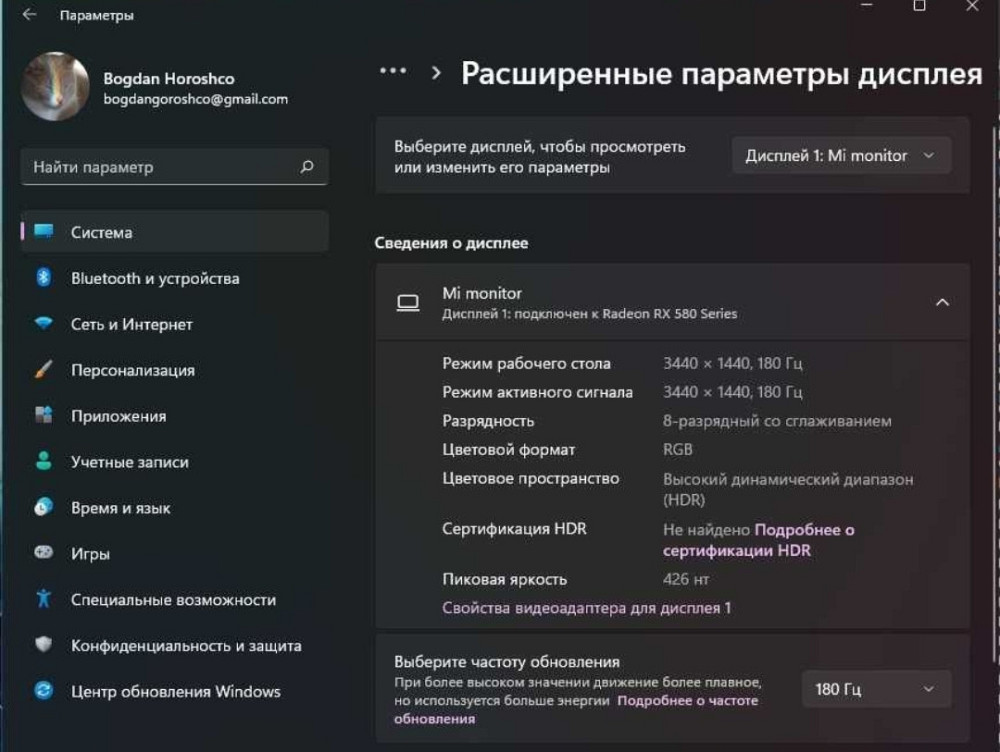Screen dimensions: 1000x752
Task: Open the breadcrumb overflow menu
Action: [x=391, y=69]
